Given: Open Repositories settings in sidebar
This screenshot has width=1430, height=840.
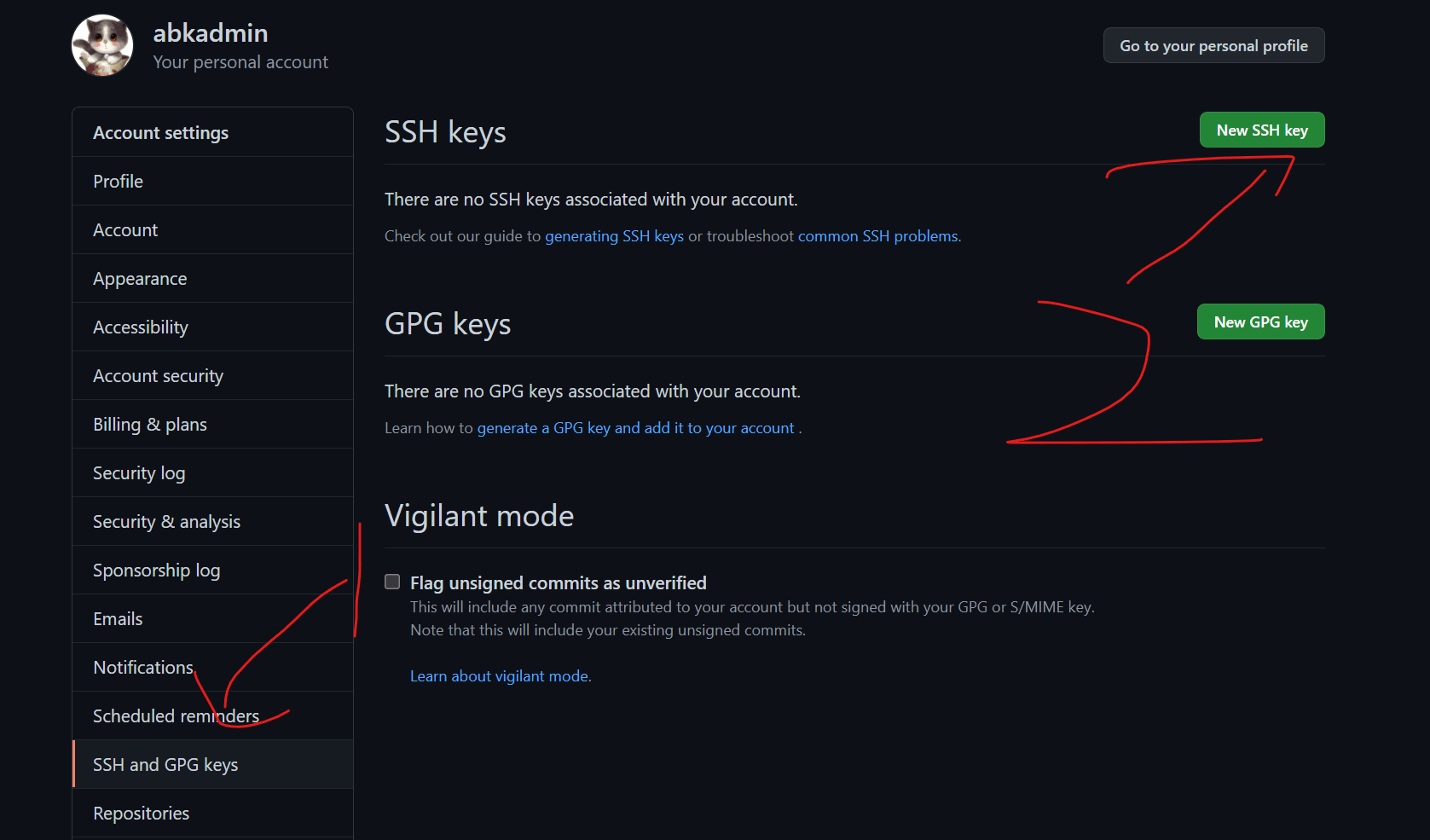Looking at the screenshot, I should click(x=213, y=813).
